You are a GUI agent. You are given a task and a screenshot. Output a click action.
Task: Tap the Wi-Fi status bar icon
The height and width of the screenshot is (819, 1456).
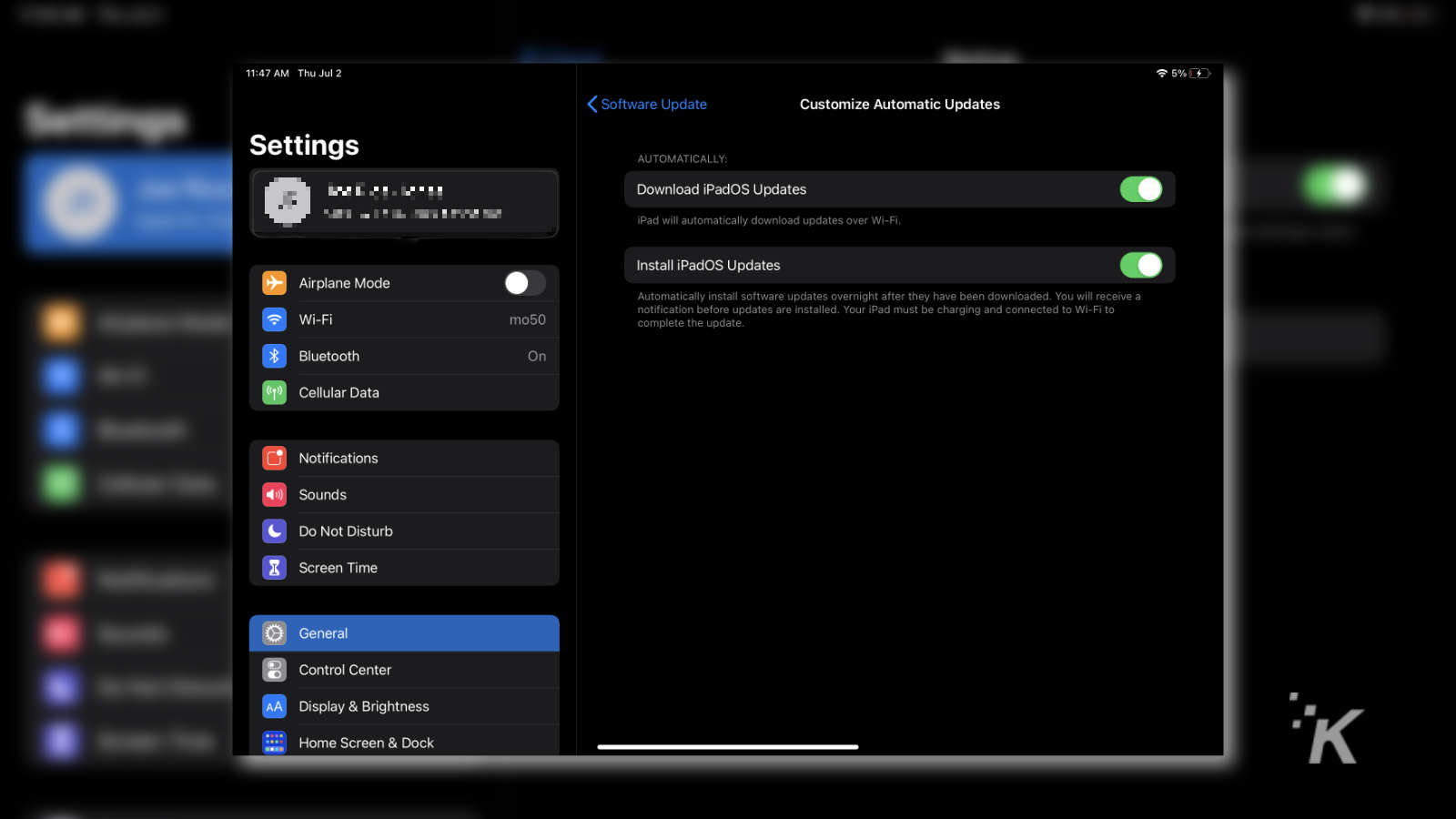(x=1161, y=73)
